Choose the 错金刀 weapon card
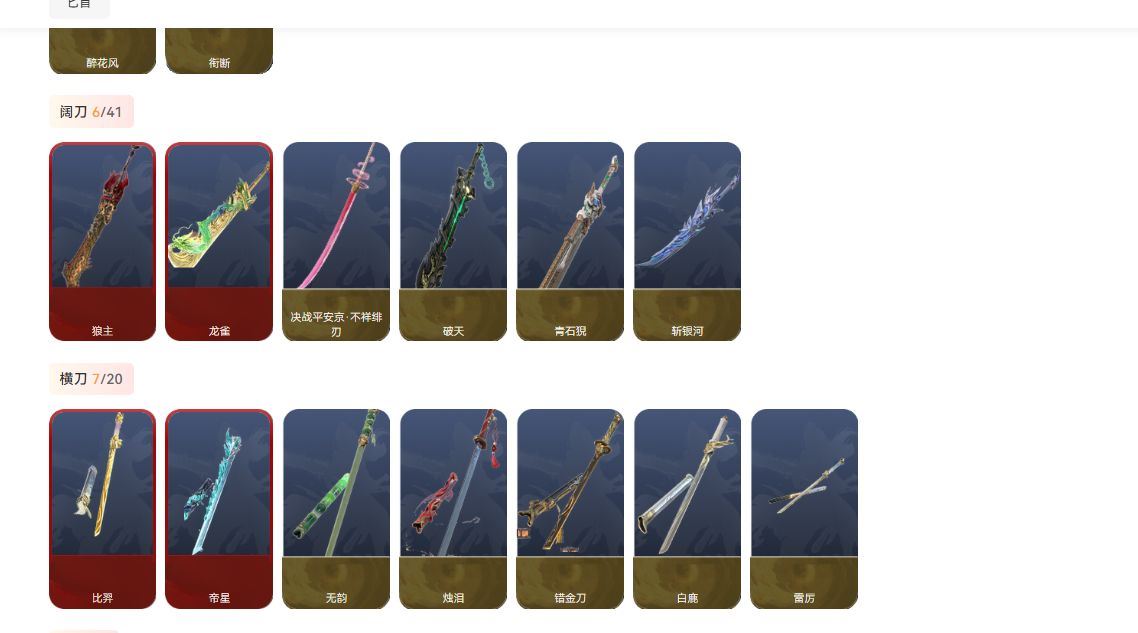 click(570, 509)
